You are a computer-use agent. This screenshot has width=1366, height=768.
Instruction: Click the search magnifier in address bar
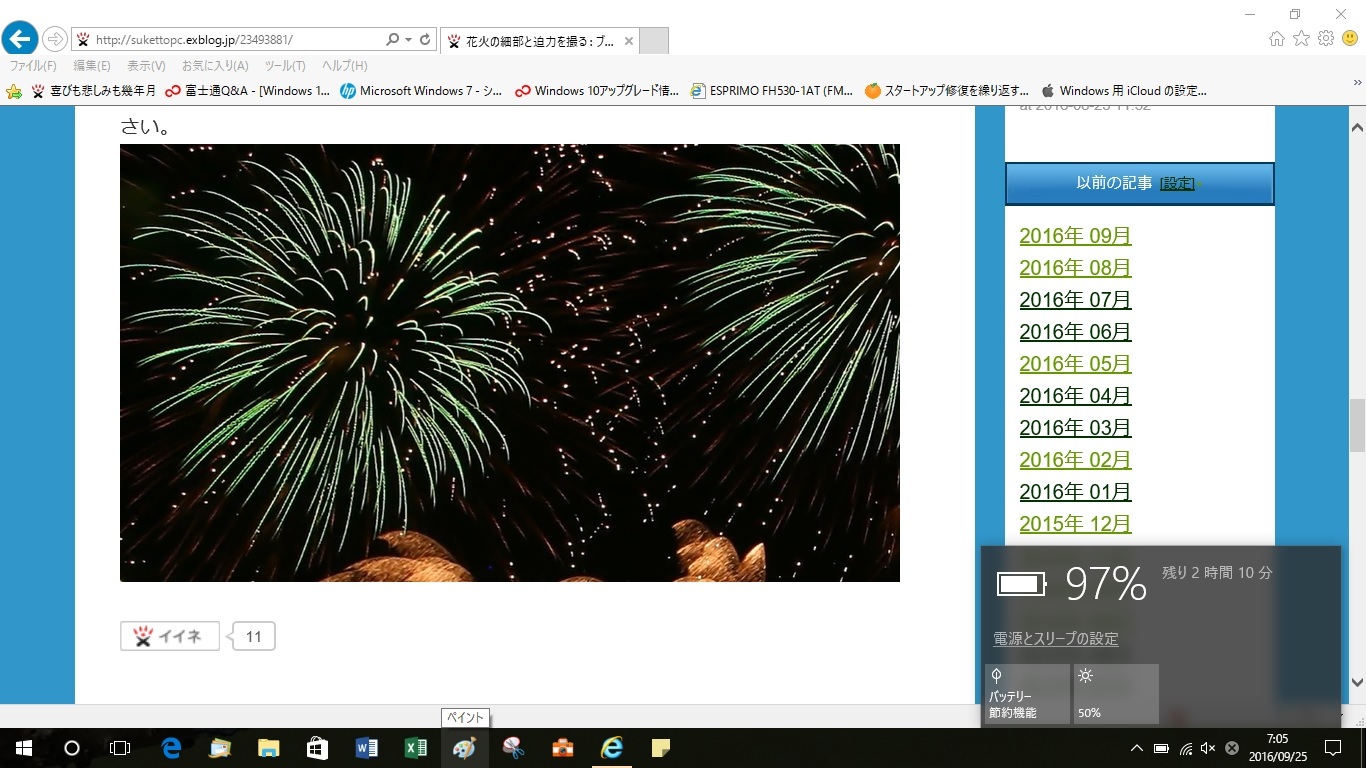coord(392,40)
